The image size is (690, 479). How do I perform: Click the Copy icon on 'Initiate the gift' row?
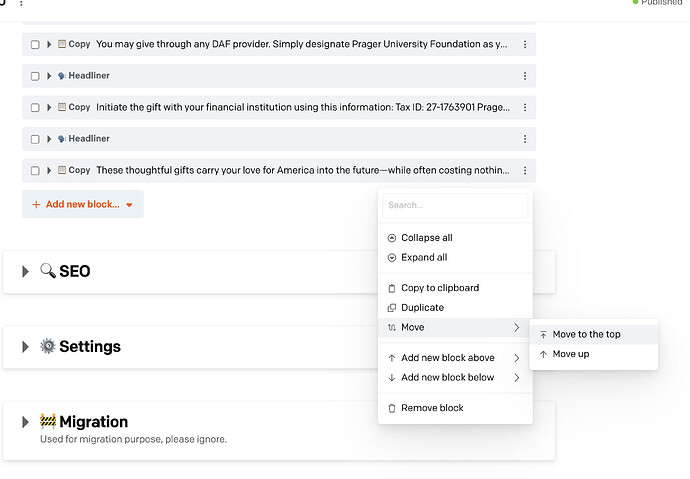(62, 107)
